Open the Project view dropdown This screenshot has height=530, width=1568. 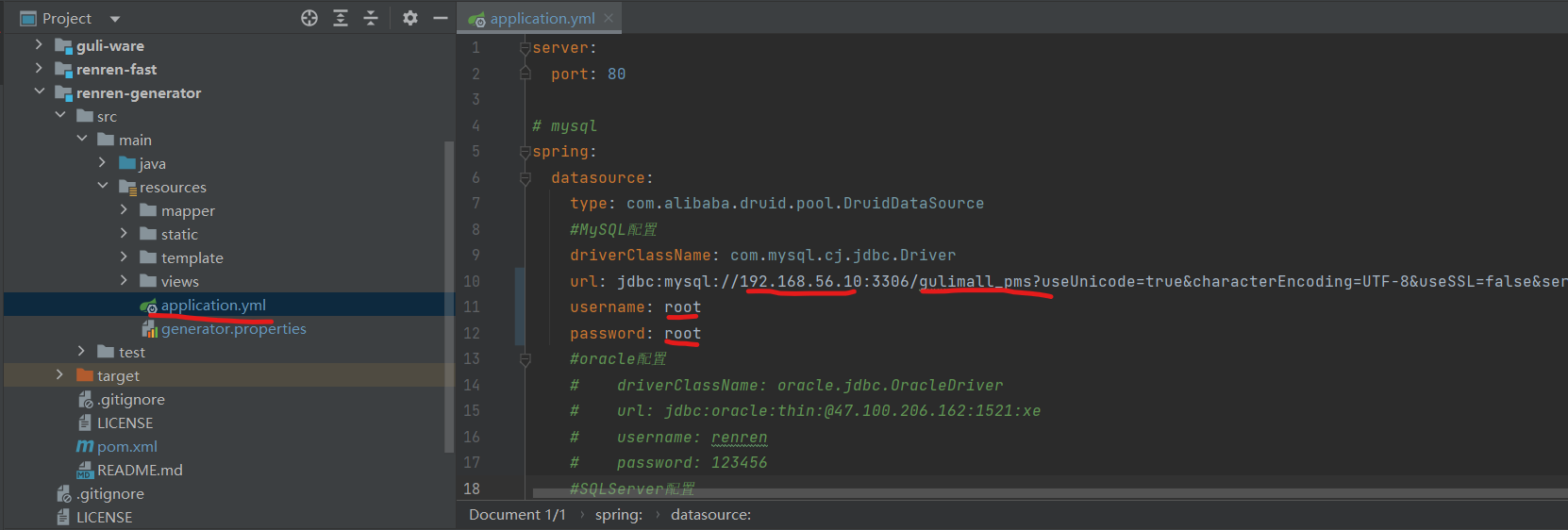115,19
